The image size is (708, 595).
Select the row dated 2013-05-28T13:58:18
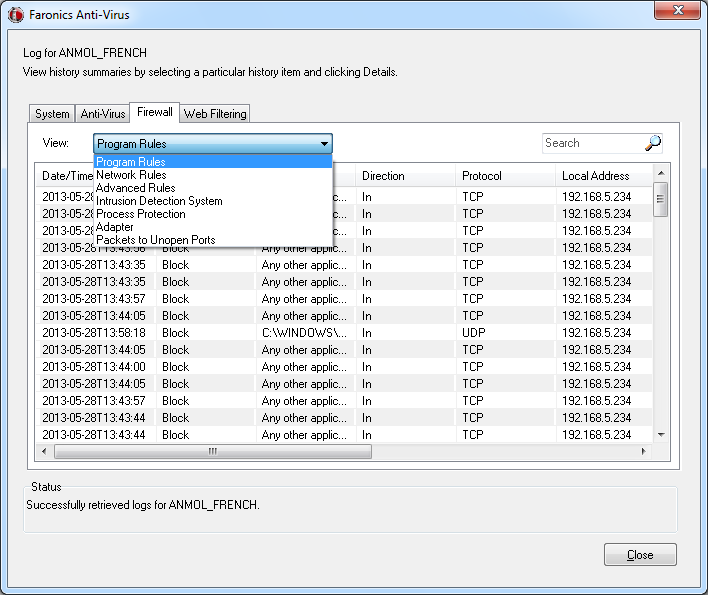[344, 333]
